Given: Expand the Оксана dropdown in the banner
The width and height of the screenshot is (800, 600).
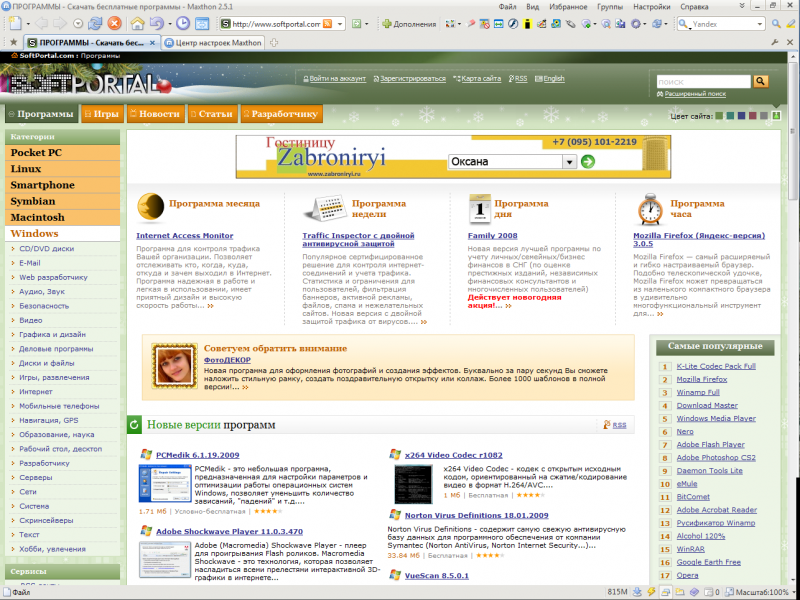Looking at the screenshot, I should [x=569, y=161].
